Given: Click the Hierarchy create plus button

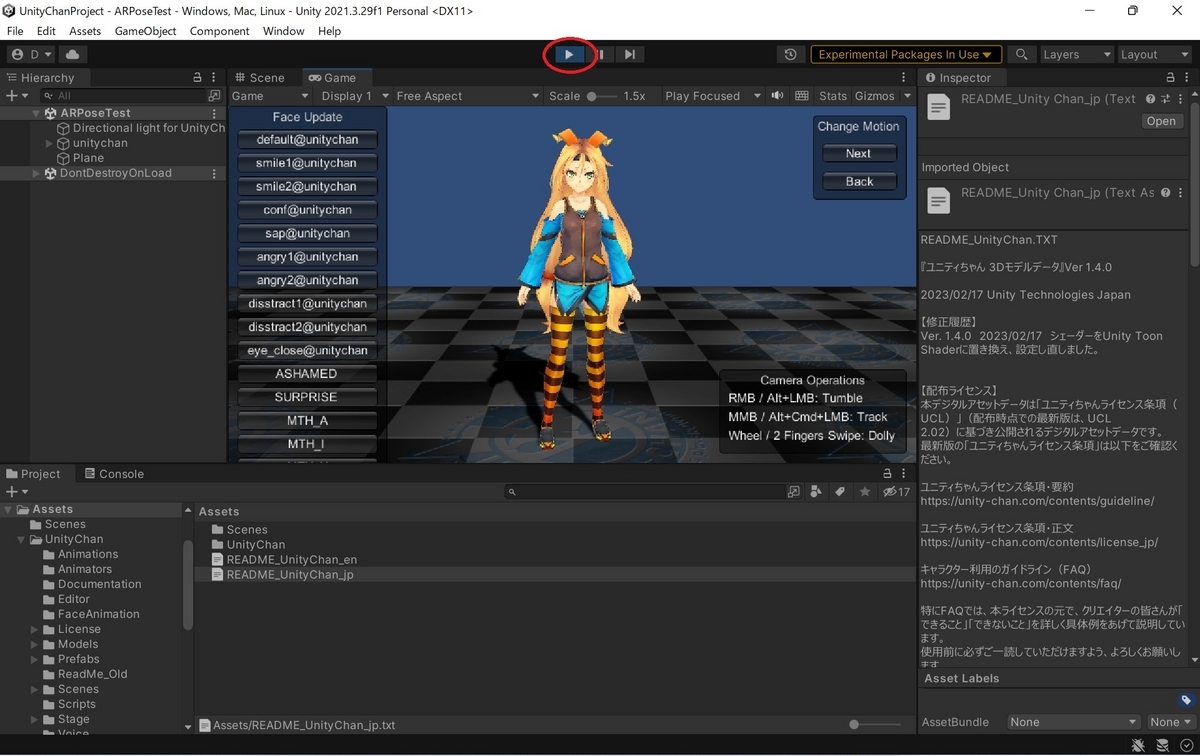Looking at the screenshot, I should [x=15, y=96].
